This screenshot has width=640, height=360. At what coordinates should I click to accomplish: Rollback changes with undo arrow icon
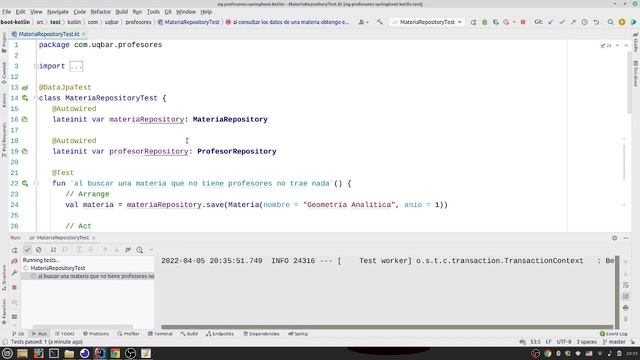point(596,22)
